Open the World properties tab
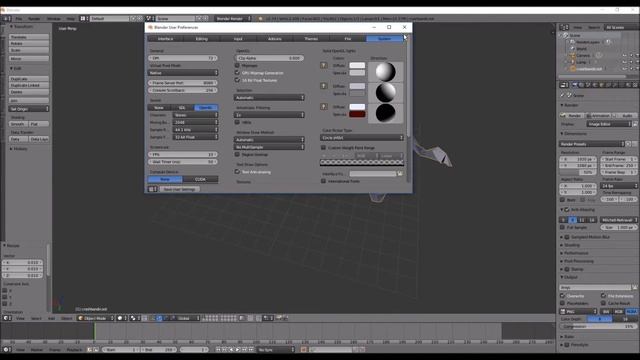The image size is (640, 360). (x=595, y=85)
